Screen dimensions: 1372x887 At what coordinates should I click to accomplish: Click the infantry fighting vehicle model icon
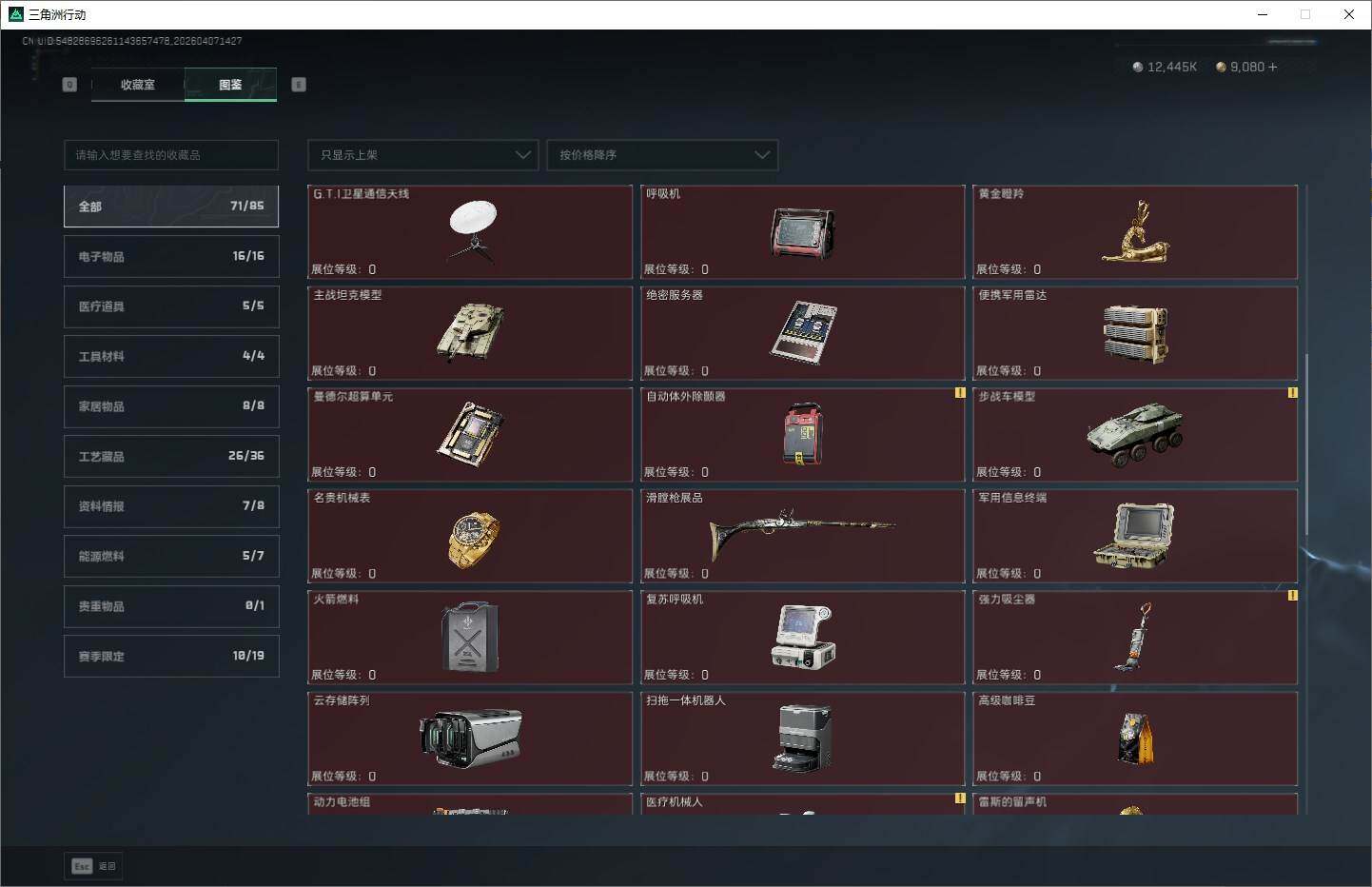click(1134, 434)
